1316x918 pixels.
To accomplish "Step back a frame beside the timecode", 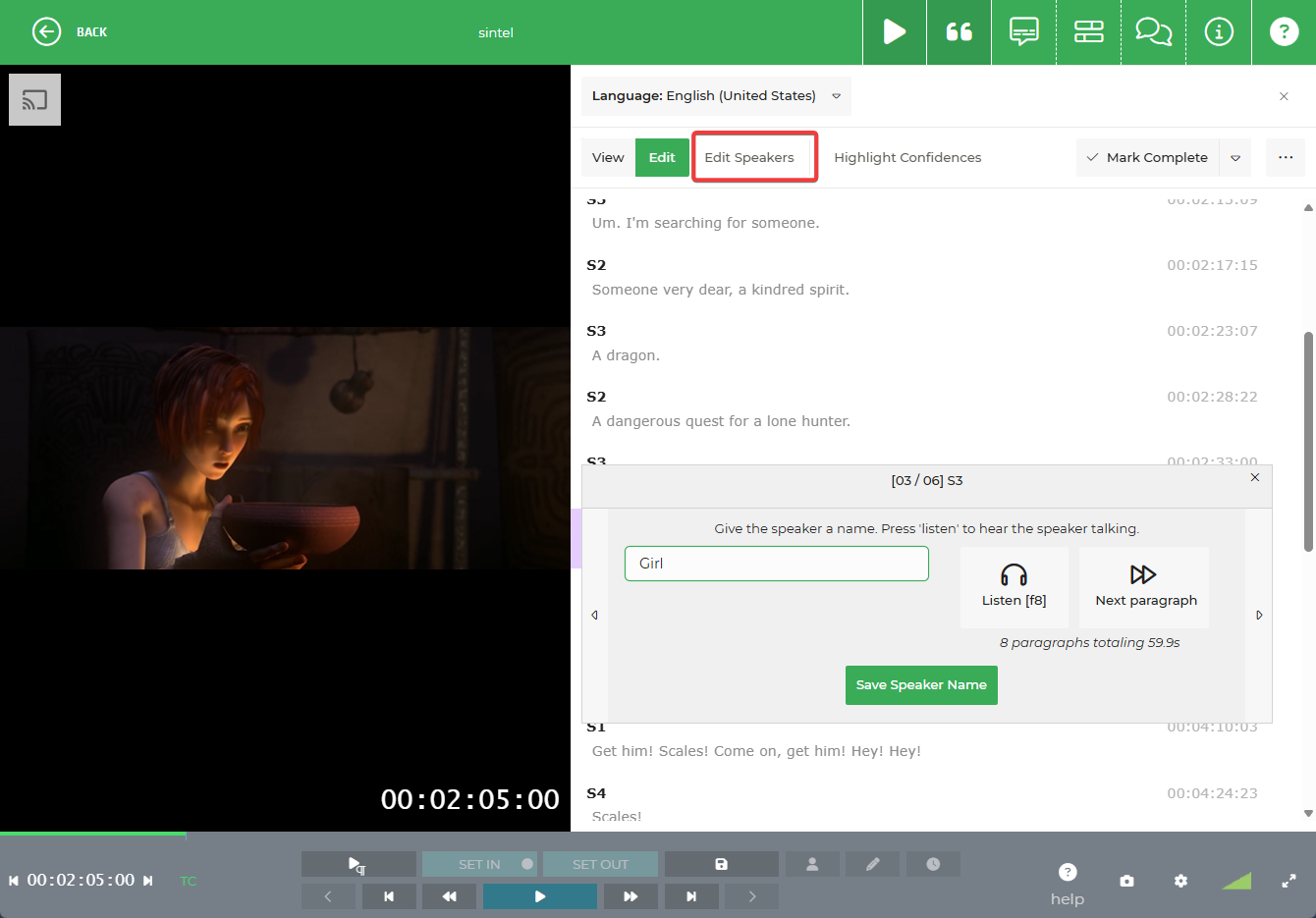I will (14, 881).
